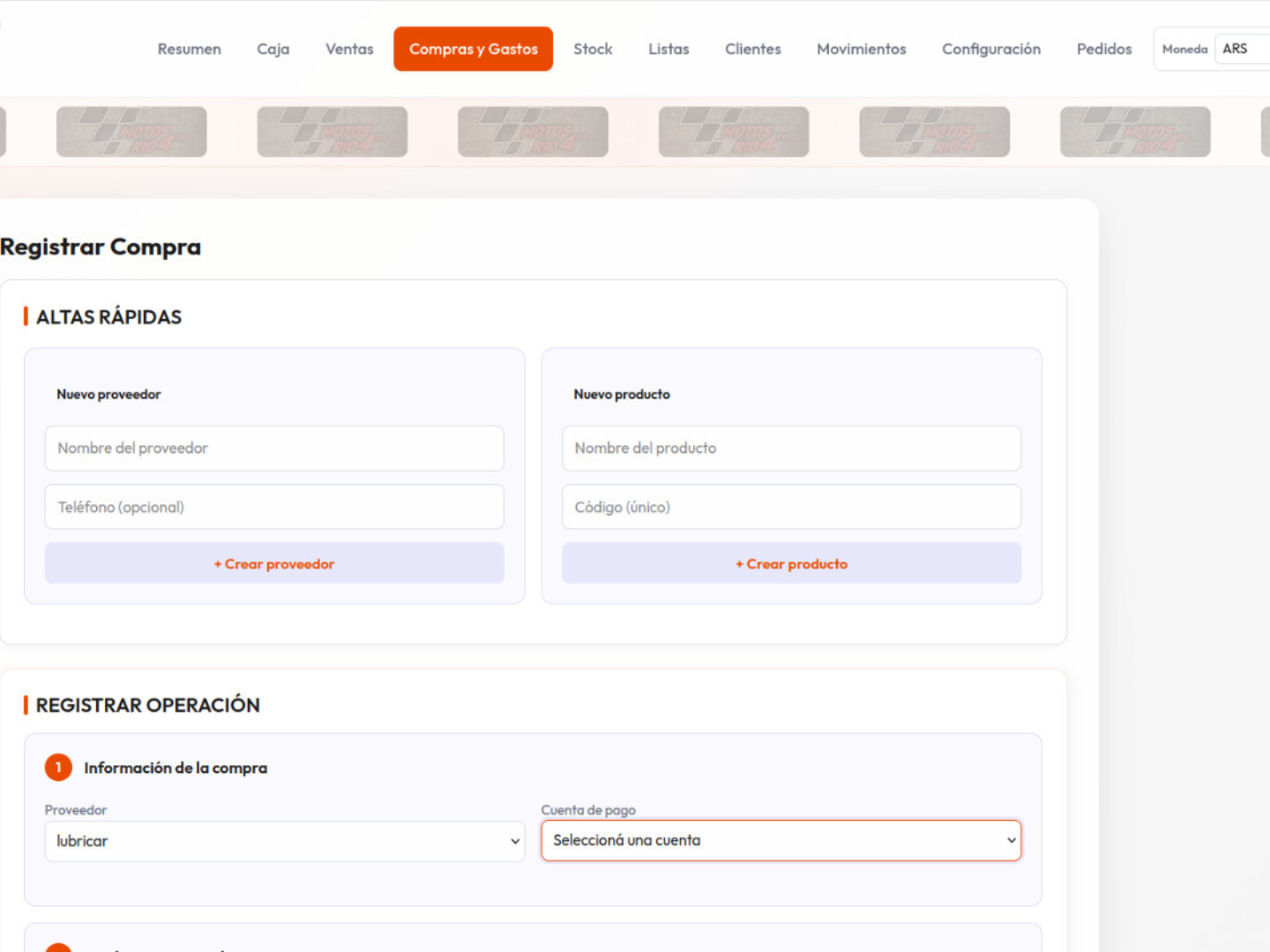This screenshot has width=1270, height=952.
Task: Switch to the Pedidos tab
Action: coord(1103,49)
